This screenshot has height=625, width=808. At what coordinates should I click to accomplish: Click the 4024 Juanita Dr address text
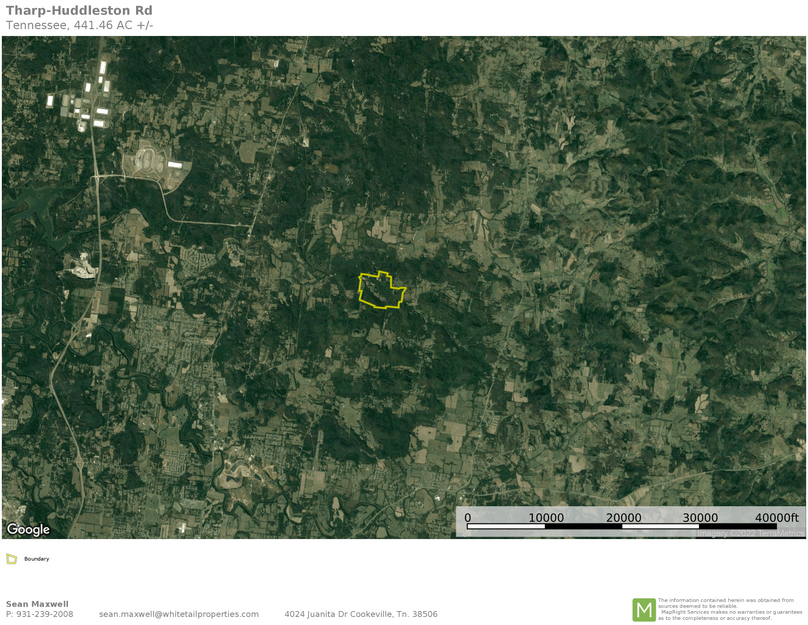(x=360, y=614)
